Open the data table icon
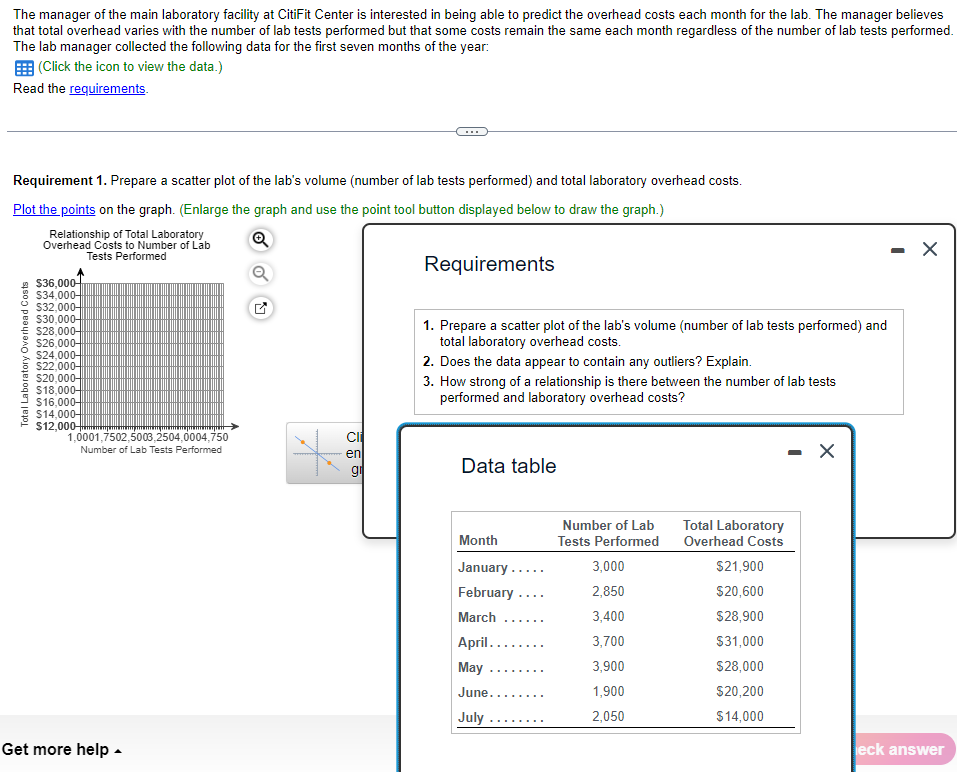 (24, 68)
